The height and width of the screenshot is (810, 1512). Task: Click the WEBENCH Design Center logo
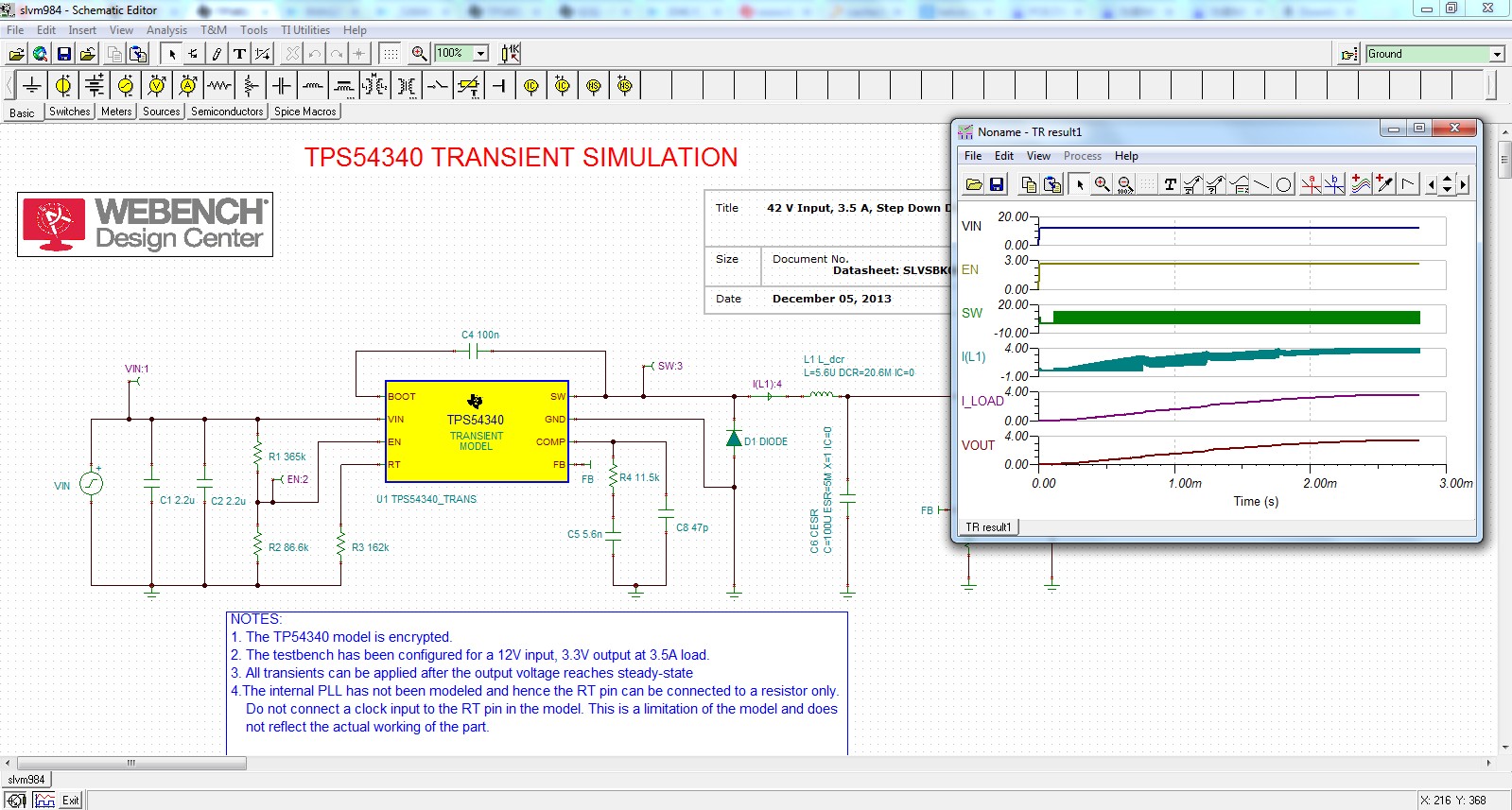145,225
